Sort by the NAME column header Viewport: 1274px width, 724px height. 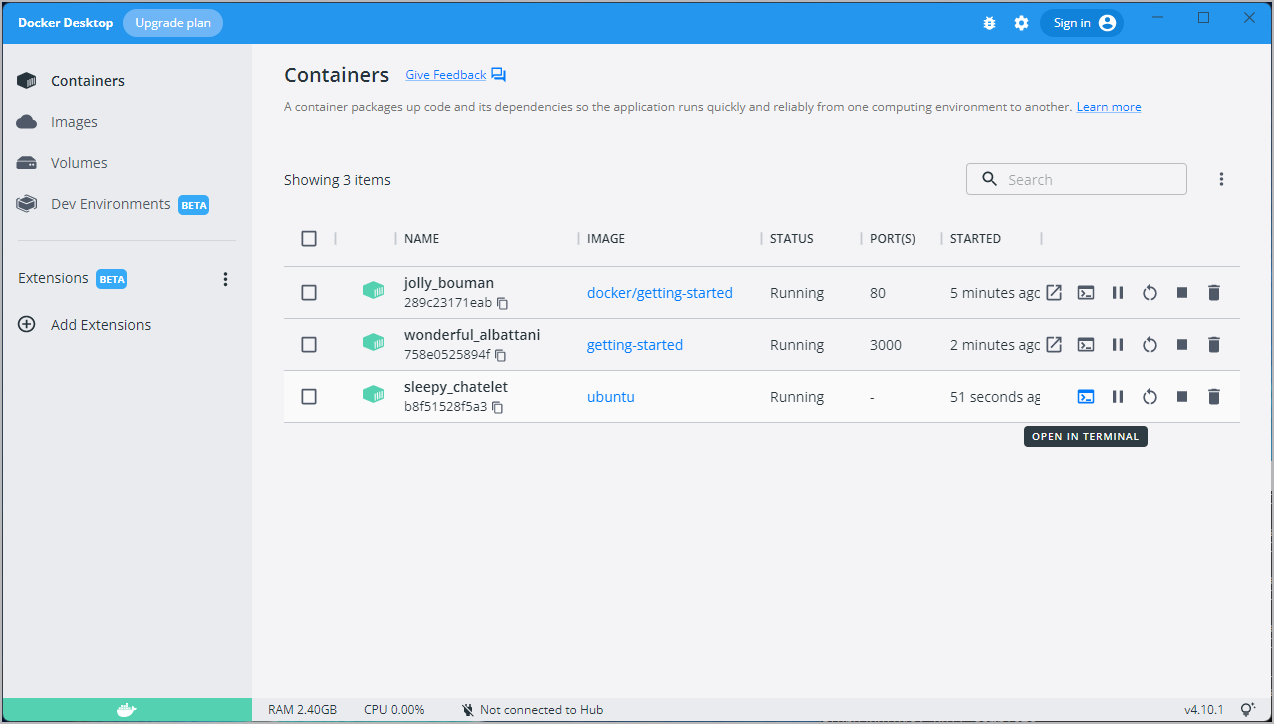[x=422, y=239]
